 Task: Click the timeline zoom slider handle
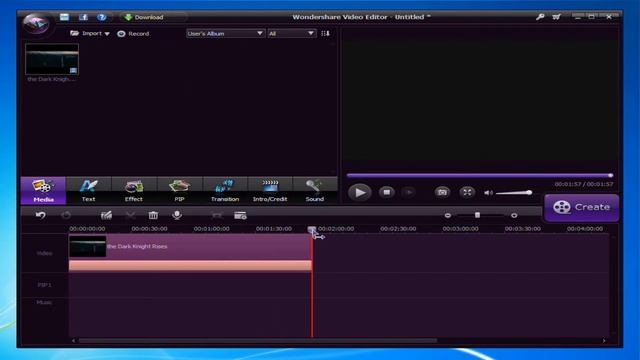pyautogui.click(x=477, y=215)
